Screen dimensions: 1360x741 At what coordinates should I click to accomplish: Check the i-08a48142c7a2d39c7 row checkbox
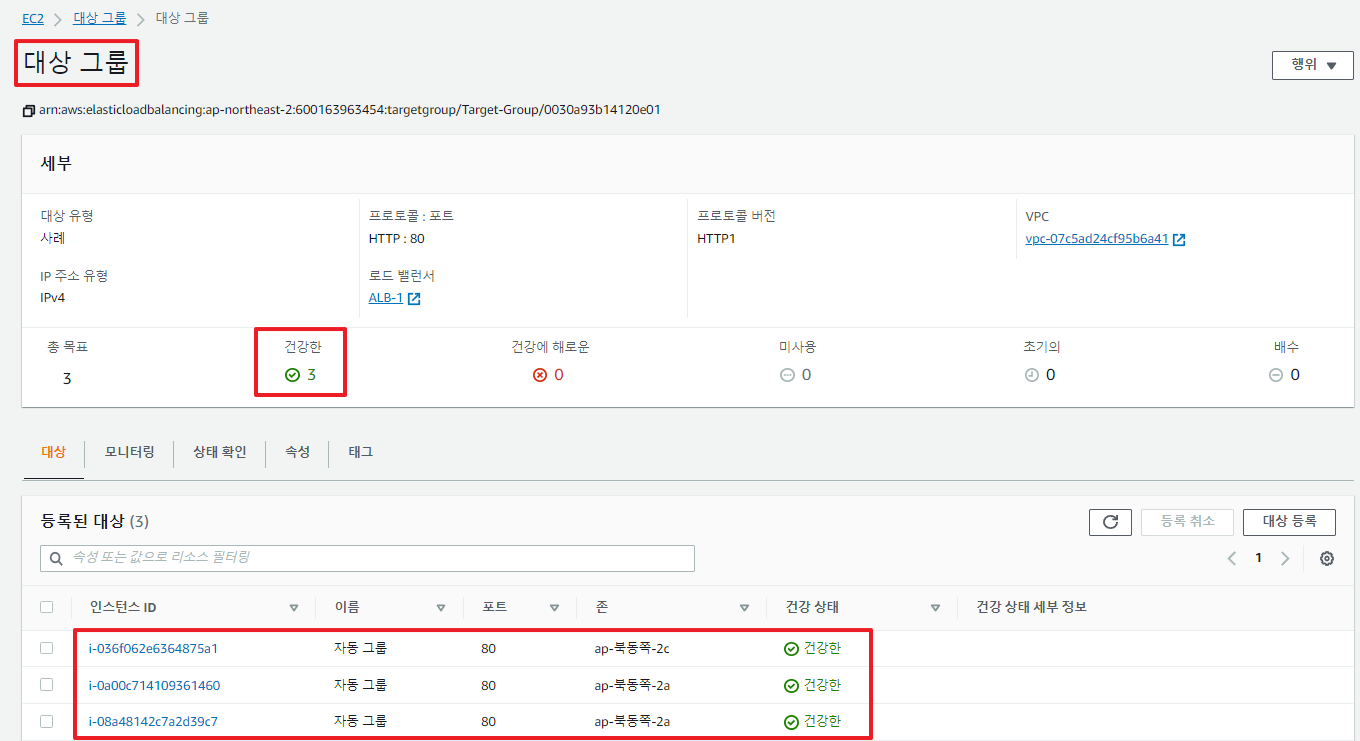46,721
